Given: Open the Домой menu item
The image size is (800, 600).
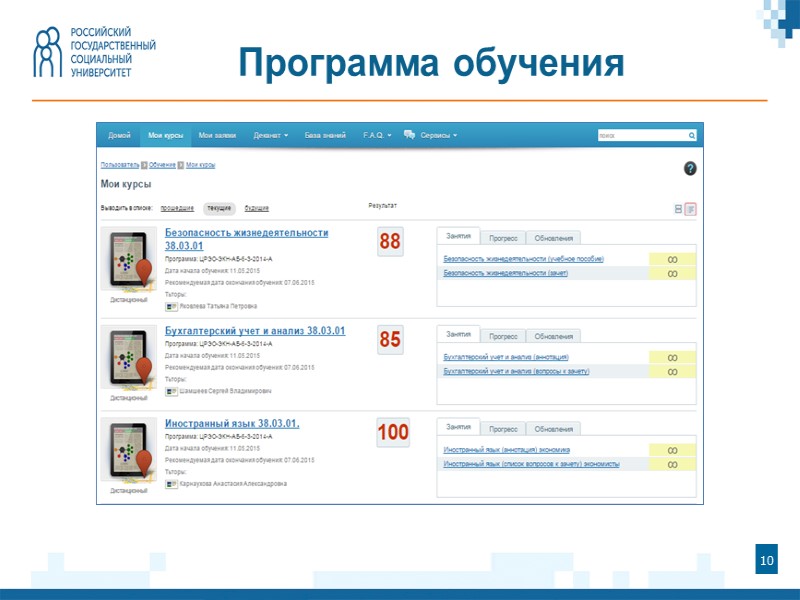Looking at the screenshot, I should click(x=119, y=135).
